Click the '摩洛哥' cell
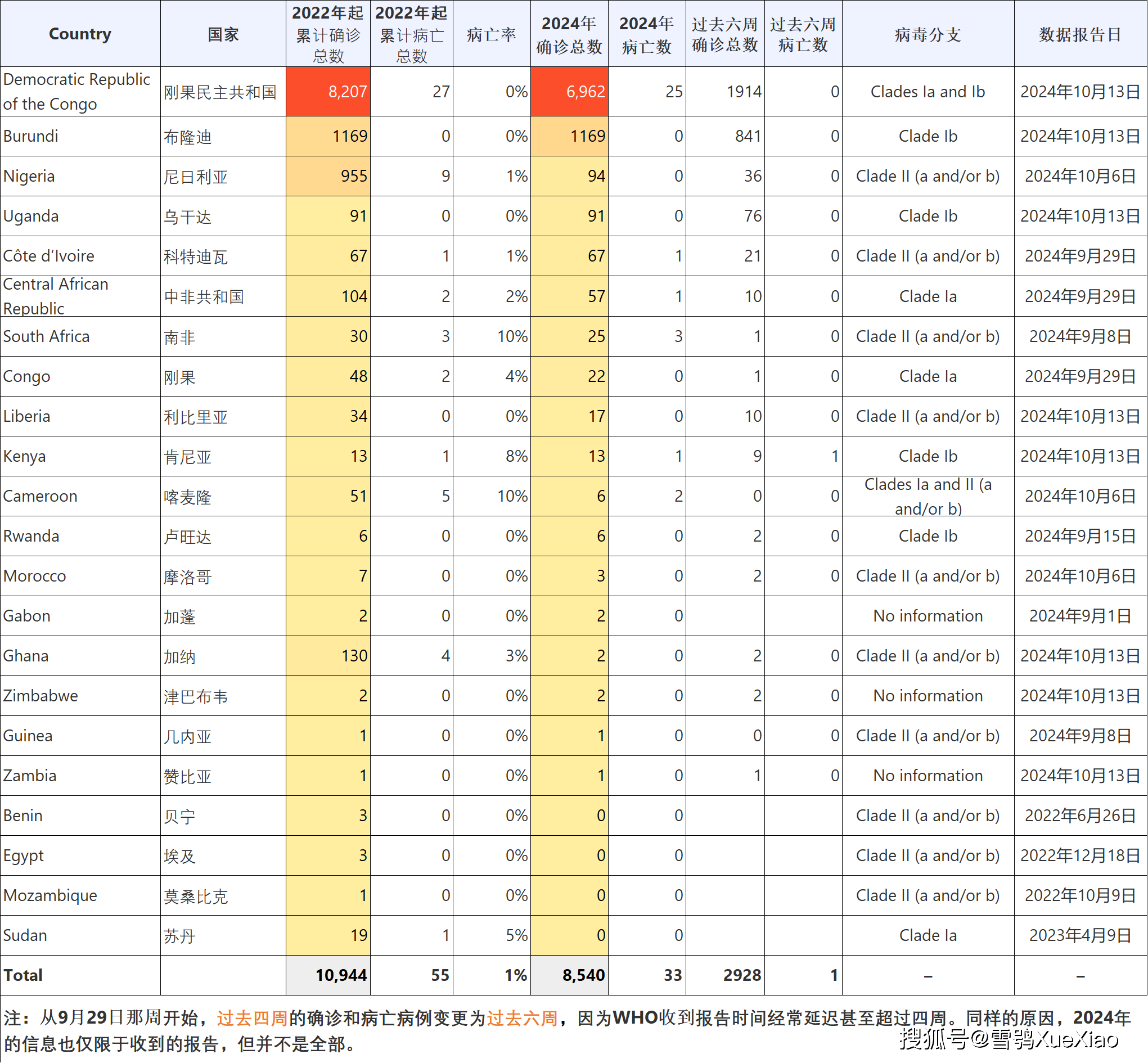This screenshot has width=1148, height=1063. click(223, 576)
